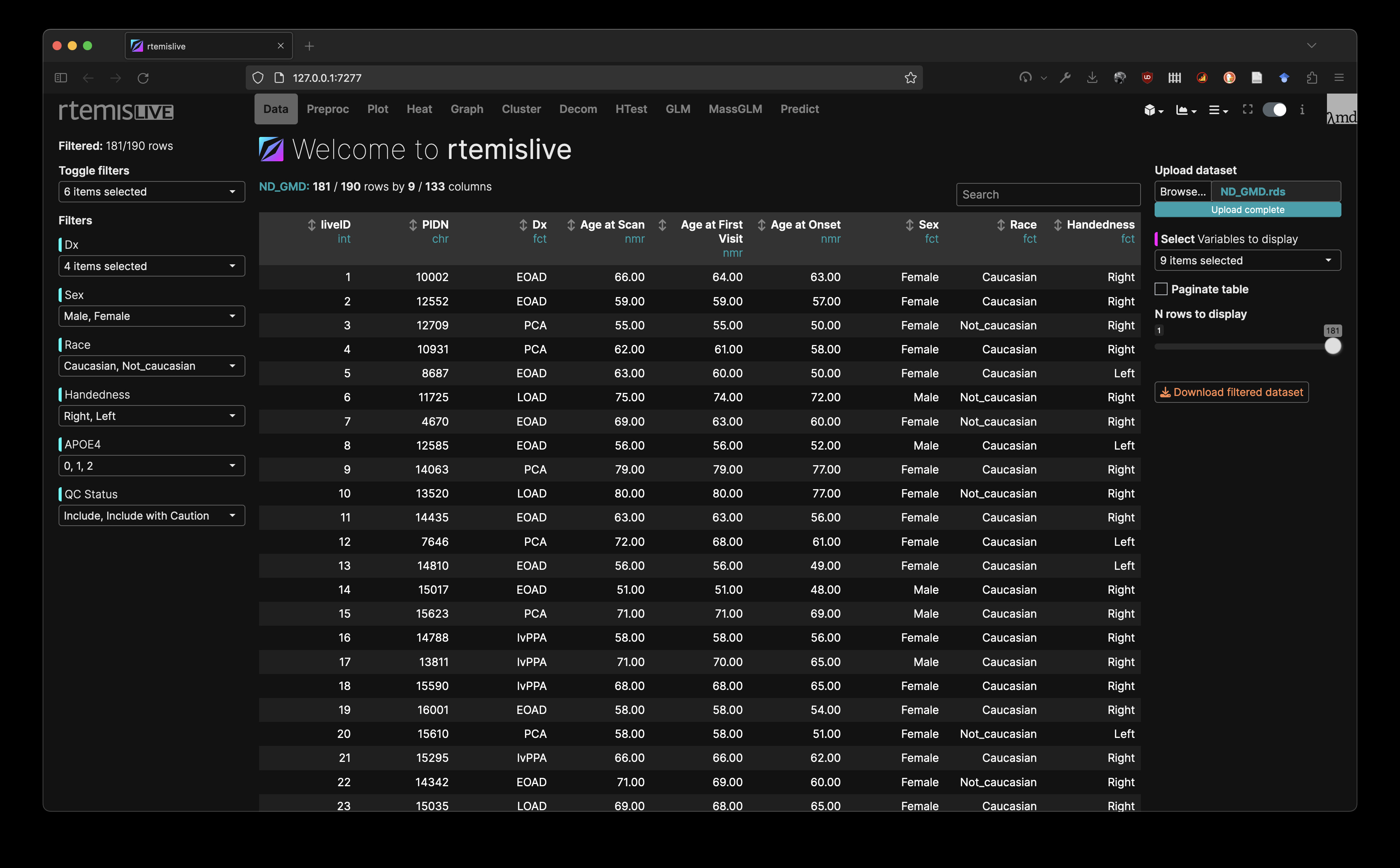Open the Predict tab
Viewport: 1400px width, 868px height.
(799, 109)
